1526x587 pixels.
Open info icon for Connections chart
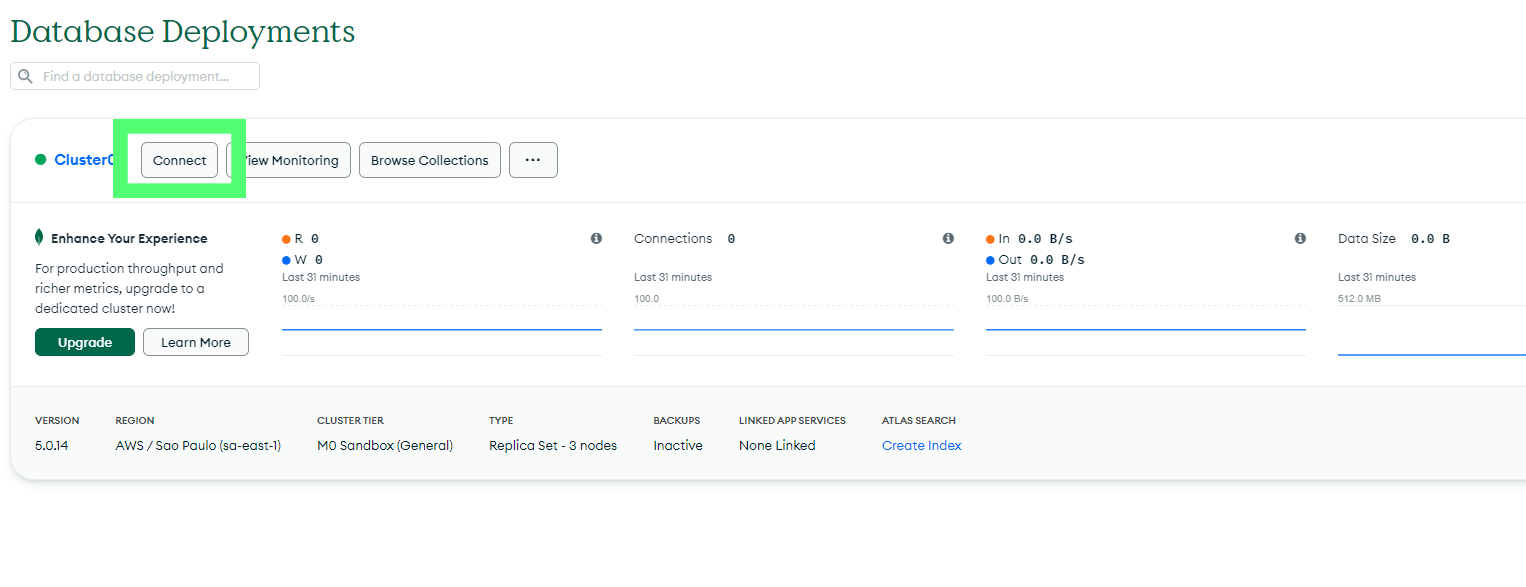point(948,238)
